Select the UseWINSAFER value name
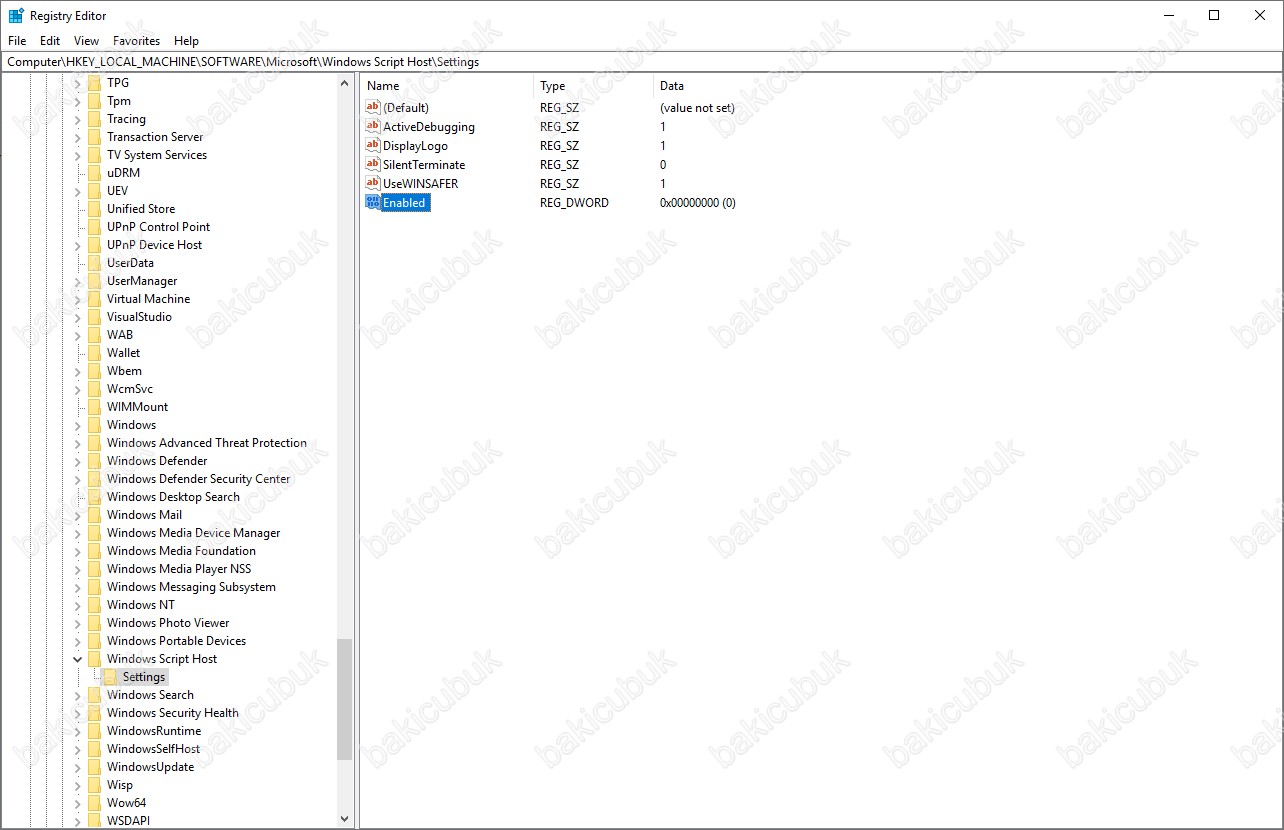 click(x=420, y=184)
